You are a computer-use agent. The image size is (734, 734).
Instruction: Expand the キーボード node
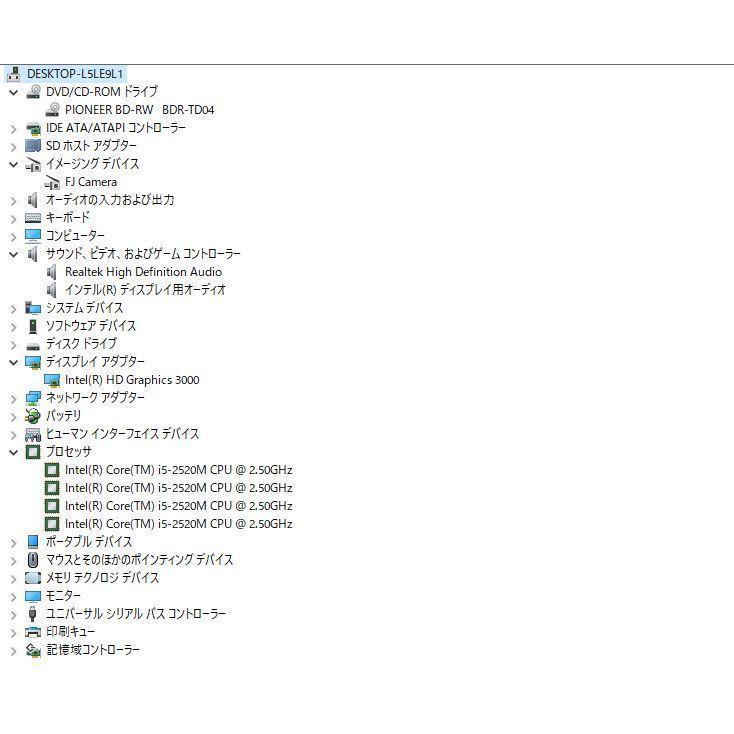14,218
